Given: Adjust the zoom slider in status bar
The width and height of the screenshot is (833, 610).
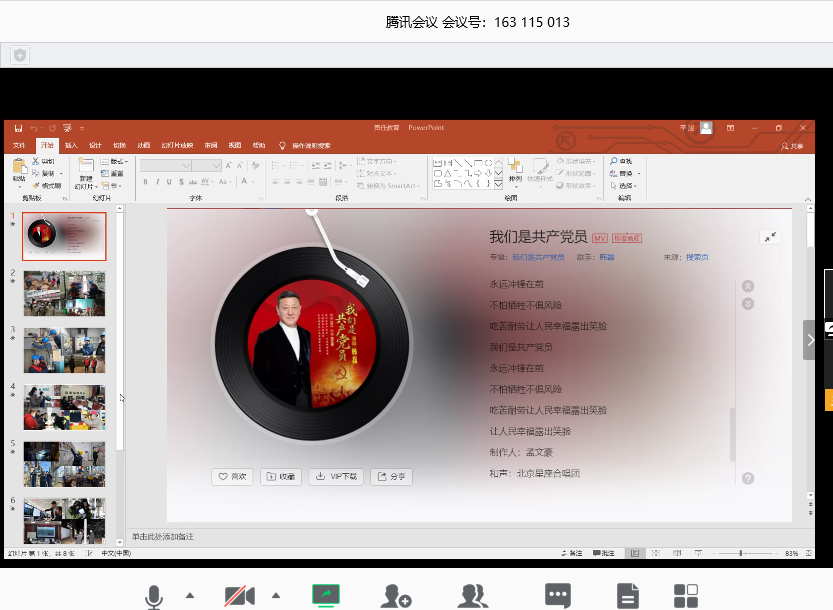Looking at the screenshot, I should click(742, 553).
